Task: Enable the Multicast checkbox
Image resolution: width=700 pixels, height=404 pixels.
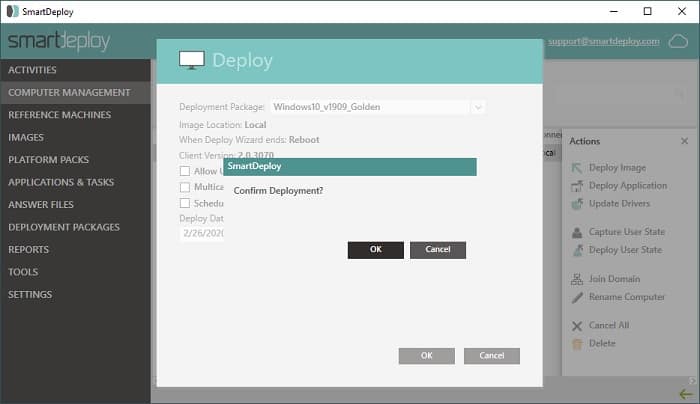Action: [x=185, y=187]
